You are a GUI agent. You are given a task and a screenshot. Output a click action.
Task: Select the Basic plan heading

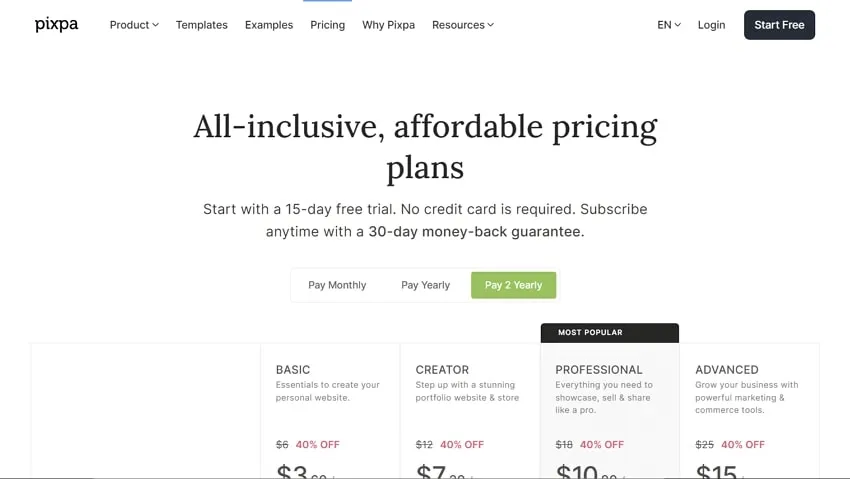(x=293, y=370)
